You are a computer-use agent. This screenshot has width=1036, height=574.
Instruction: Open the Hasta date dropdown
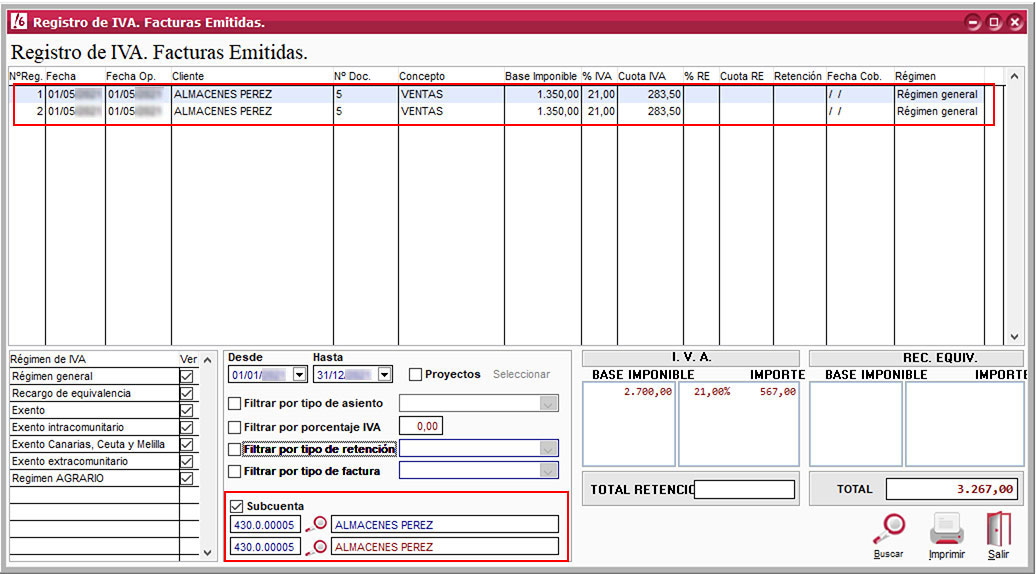coord(385,375)
